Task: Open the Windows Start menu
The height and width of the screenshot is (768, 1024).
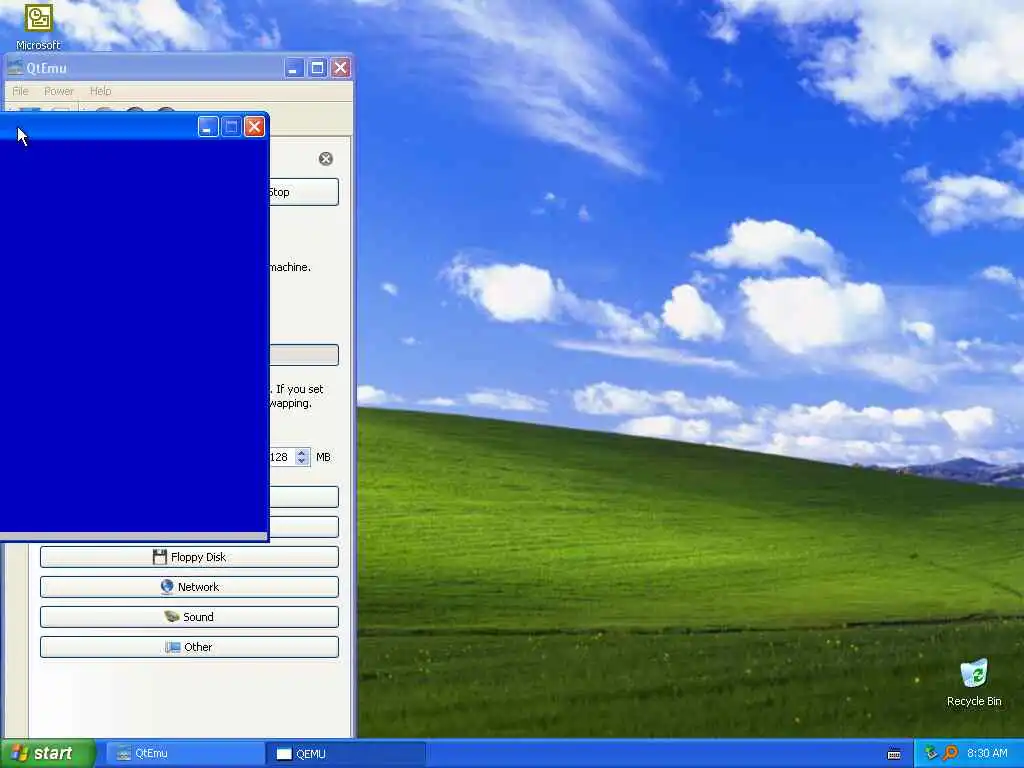Action: point(48,754)
